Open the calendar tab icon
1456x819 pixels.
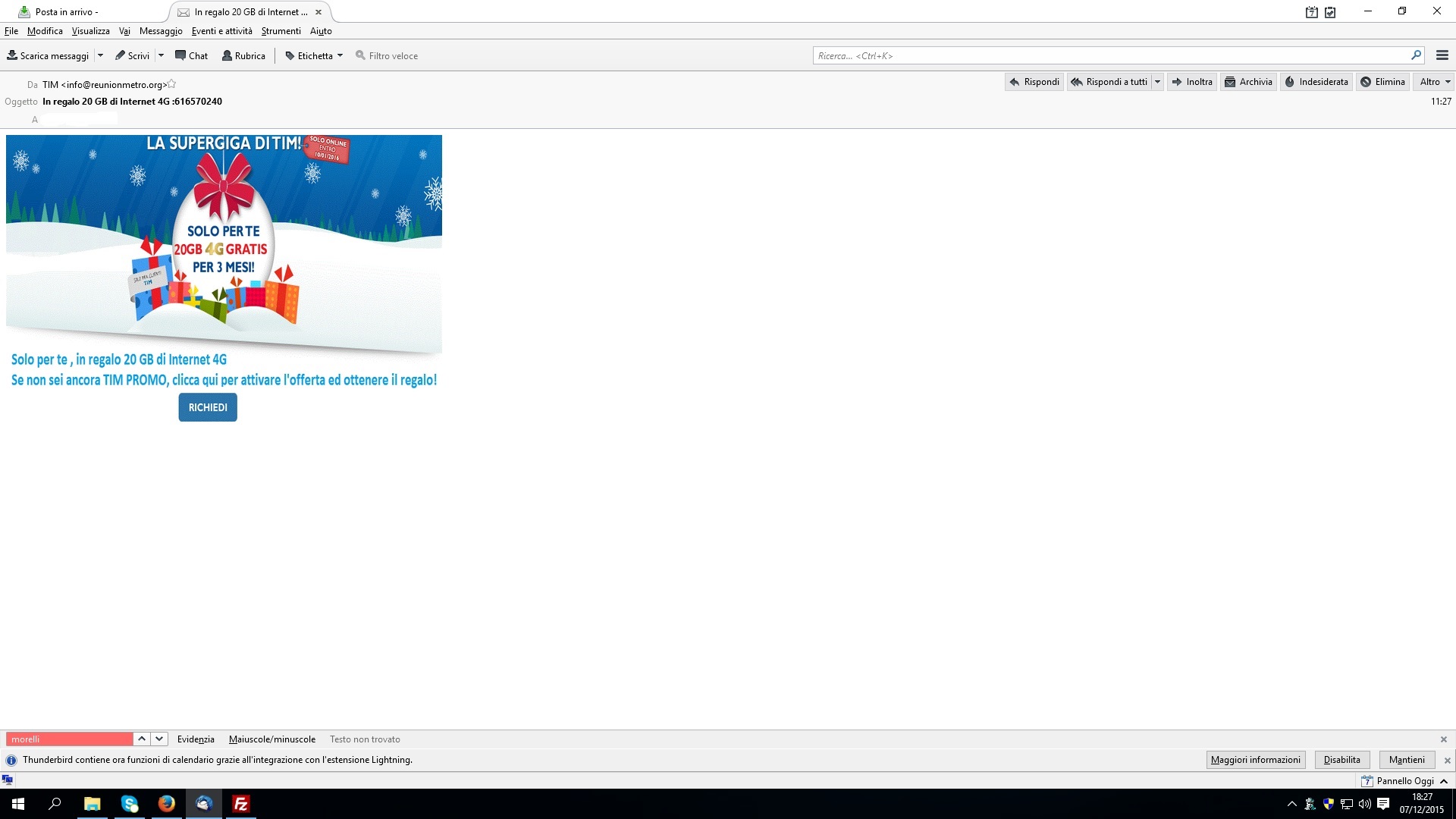[1311, 12]
